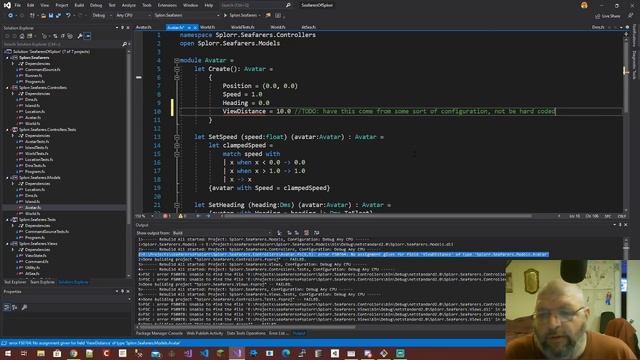
Task: Switch to the Dms.fs tab at right
Action: click(x=598, y=27)
